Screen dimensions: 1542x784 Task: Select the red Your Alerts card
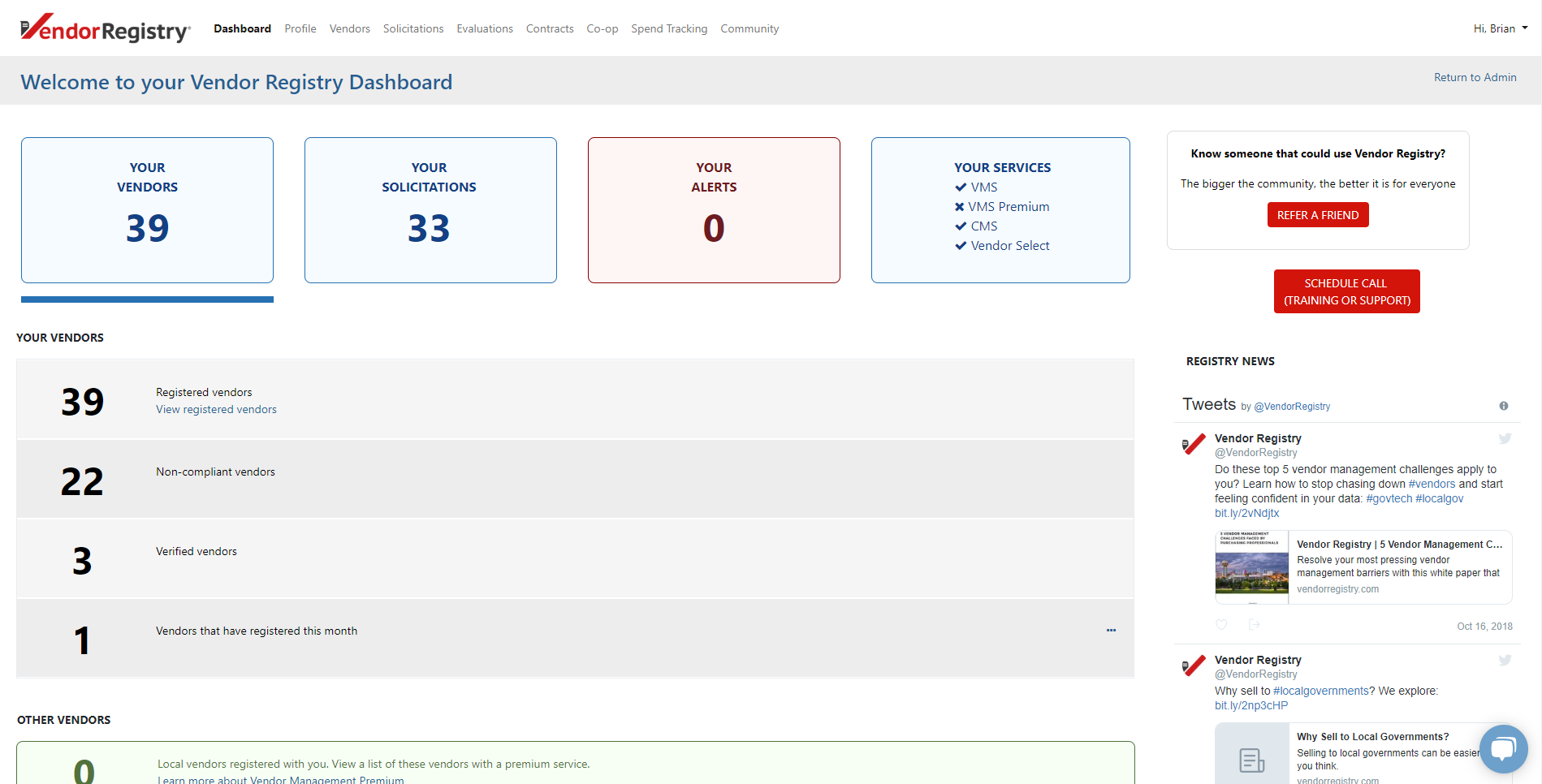pos(714,210)
